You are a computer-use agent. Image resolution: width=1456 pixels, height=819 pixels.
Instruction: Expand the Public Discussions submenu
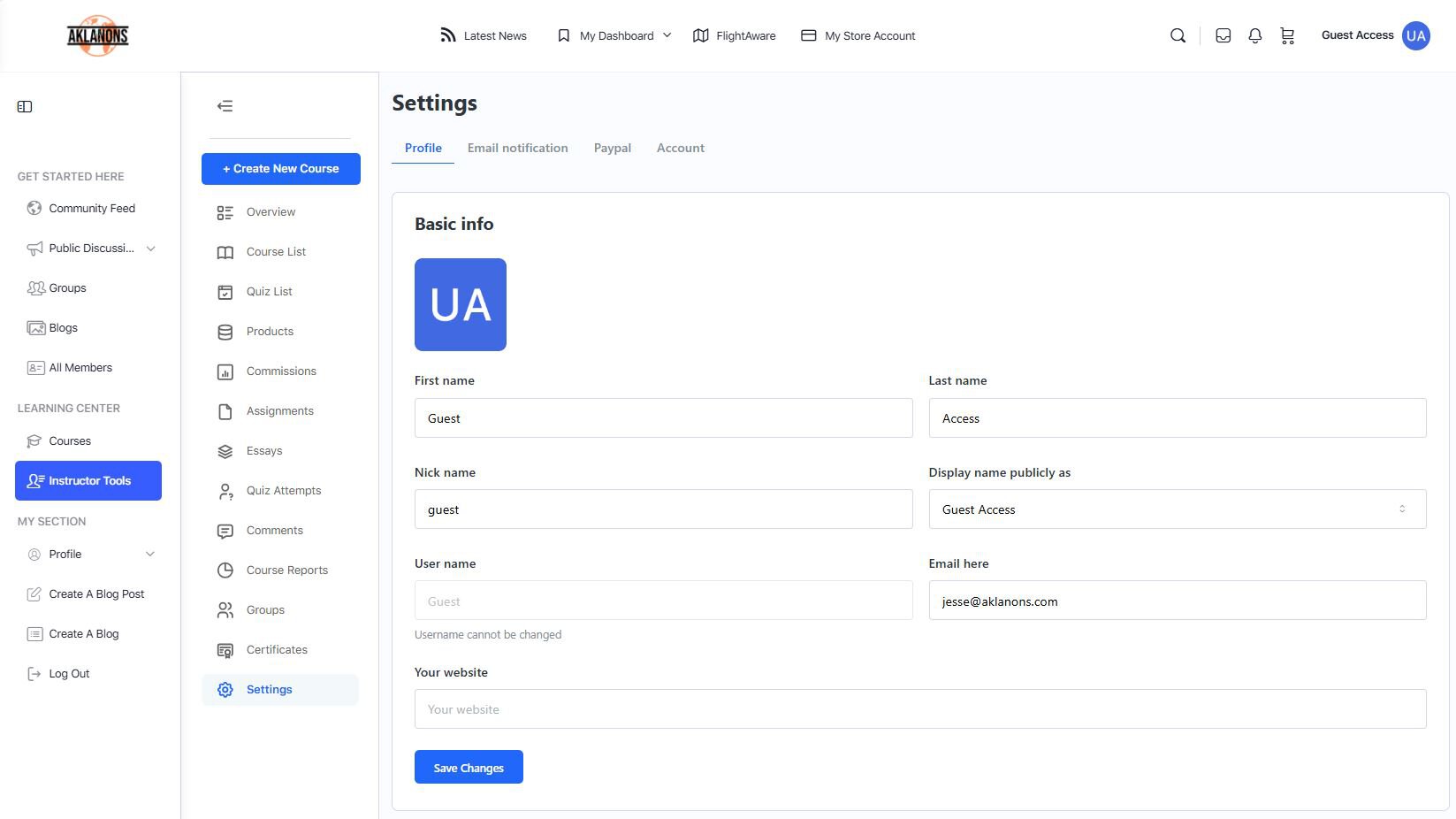pyautogui.click(x=151, y=249)
